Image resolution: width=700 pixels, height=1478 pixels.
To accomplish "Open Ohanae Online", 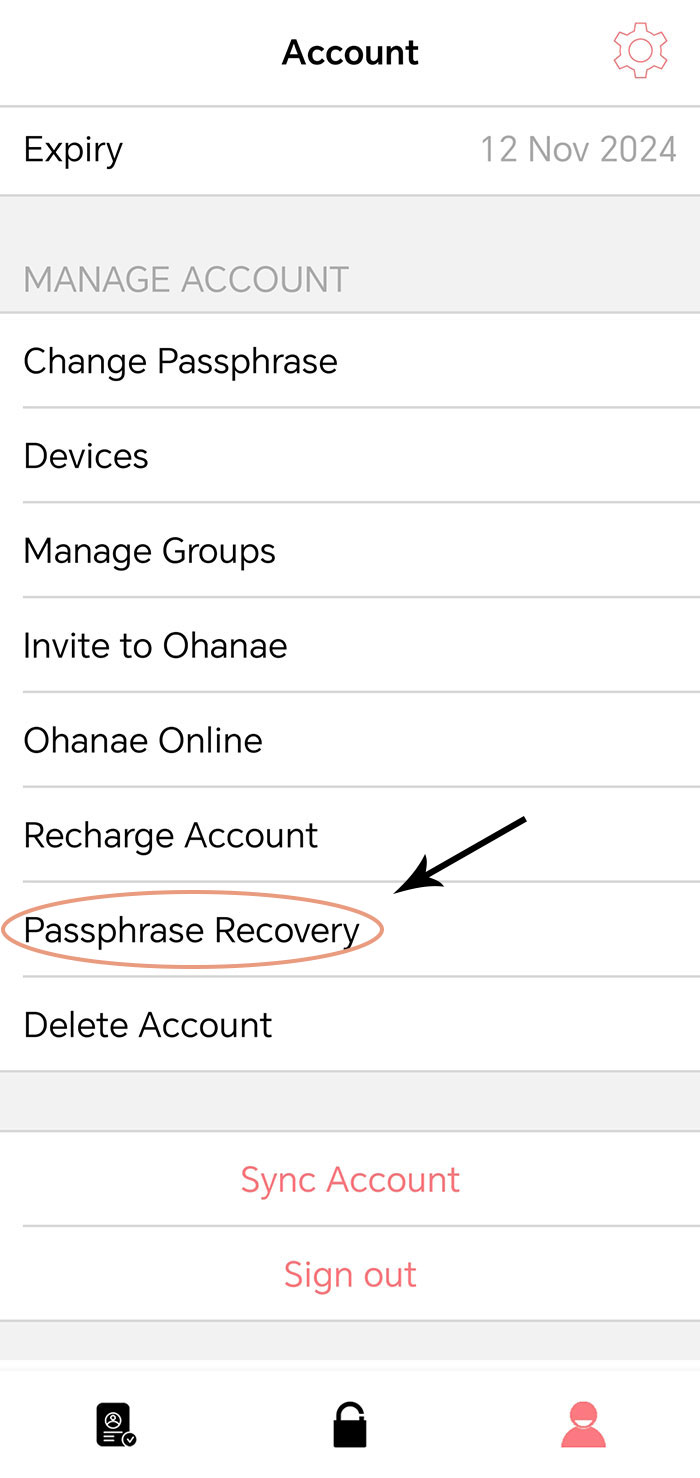I will (x=350, y=740).
